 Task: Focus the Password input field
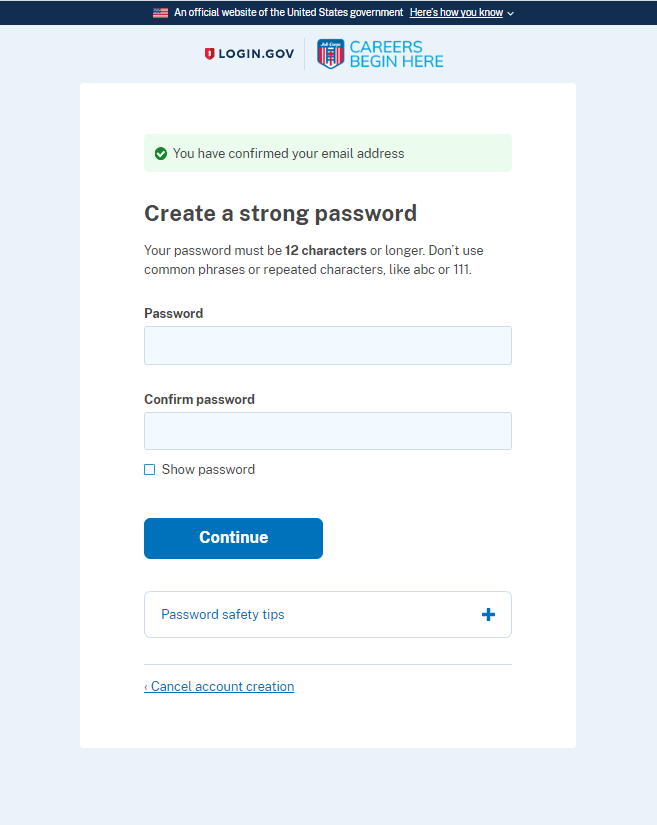click(328, 346)
